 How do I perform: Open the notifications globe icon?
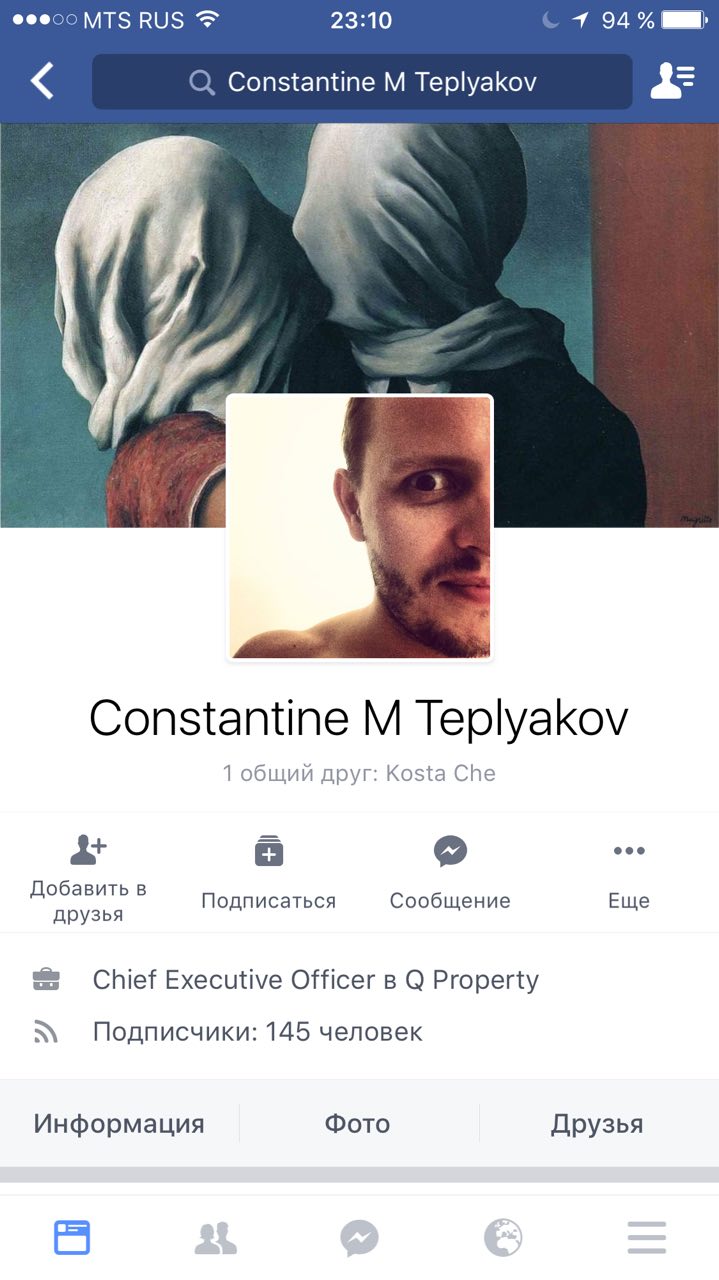click(x=503, y=1239)
